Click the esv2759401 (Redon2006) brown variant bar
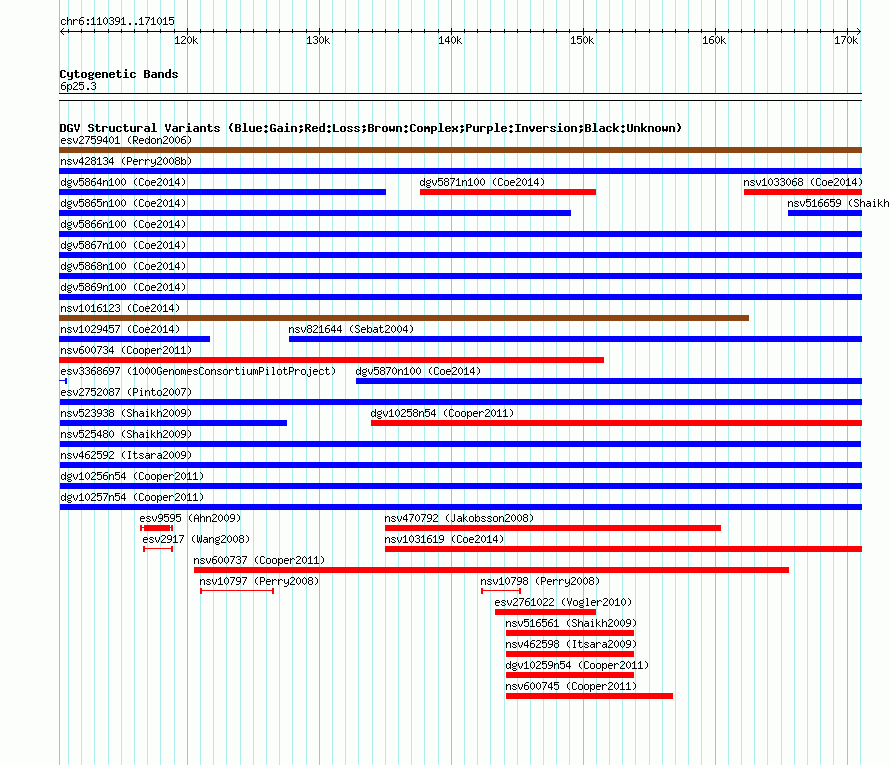 (460, 150)
